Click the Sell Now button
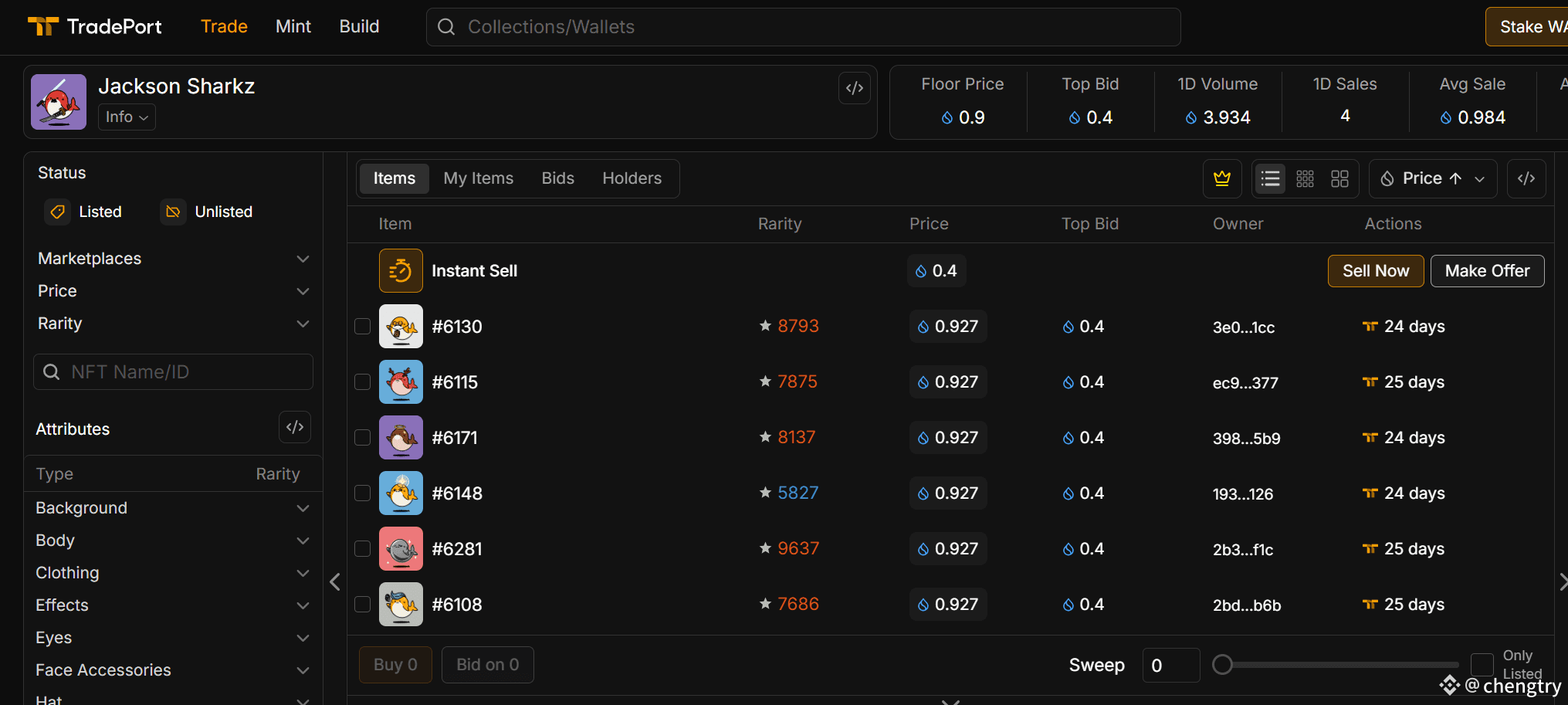Screen dimensions: 1568x705 1375,271
